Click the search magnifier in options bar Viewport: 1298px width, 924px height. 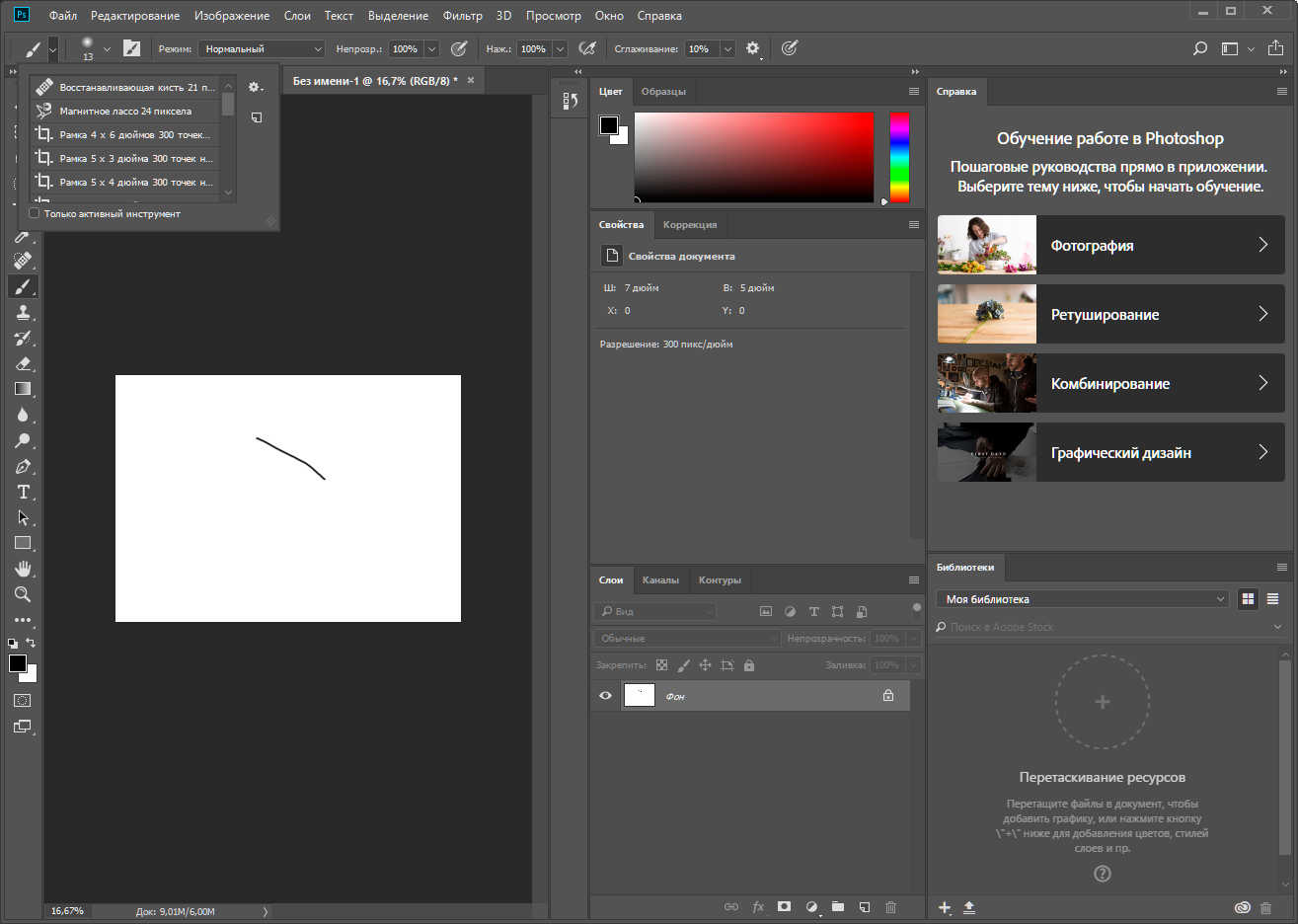click(x=1200, y=48)
